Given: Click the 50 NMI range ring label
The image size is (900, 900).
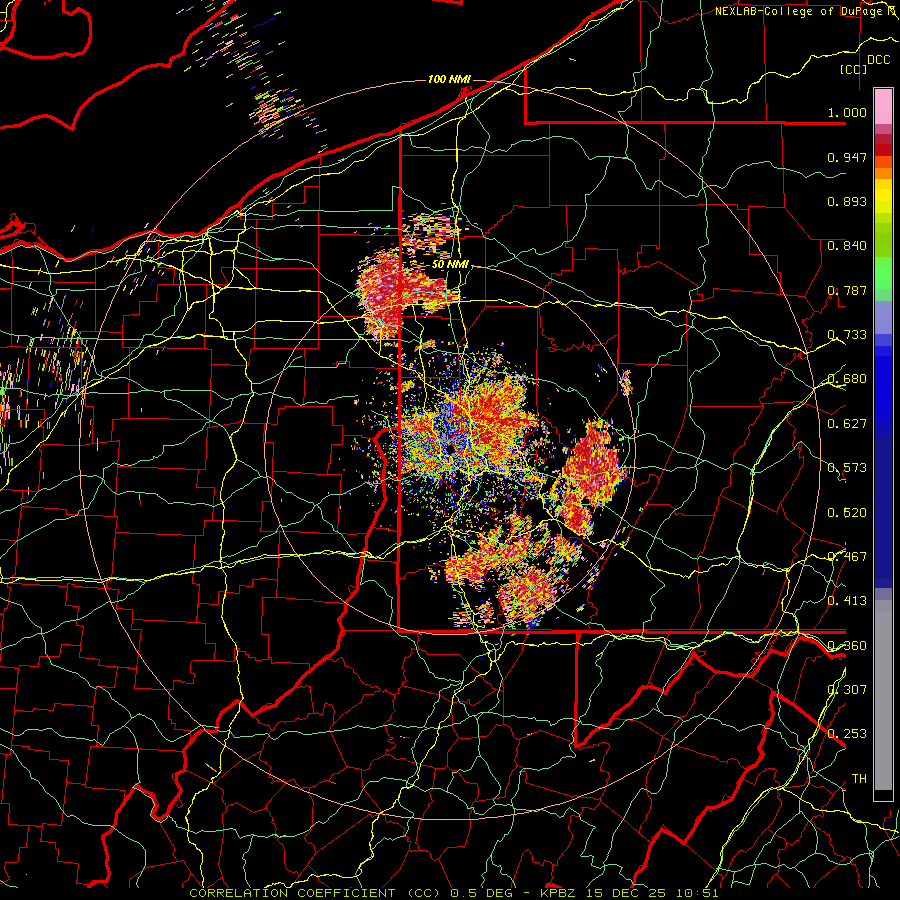Looking at the screenshot, I should tap(451, 265).
